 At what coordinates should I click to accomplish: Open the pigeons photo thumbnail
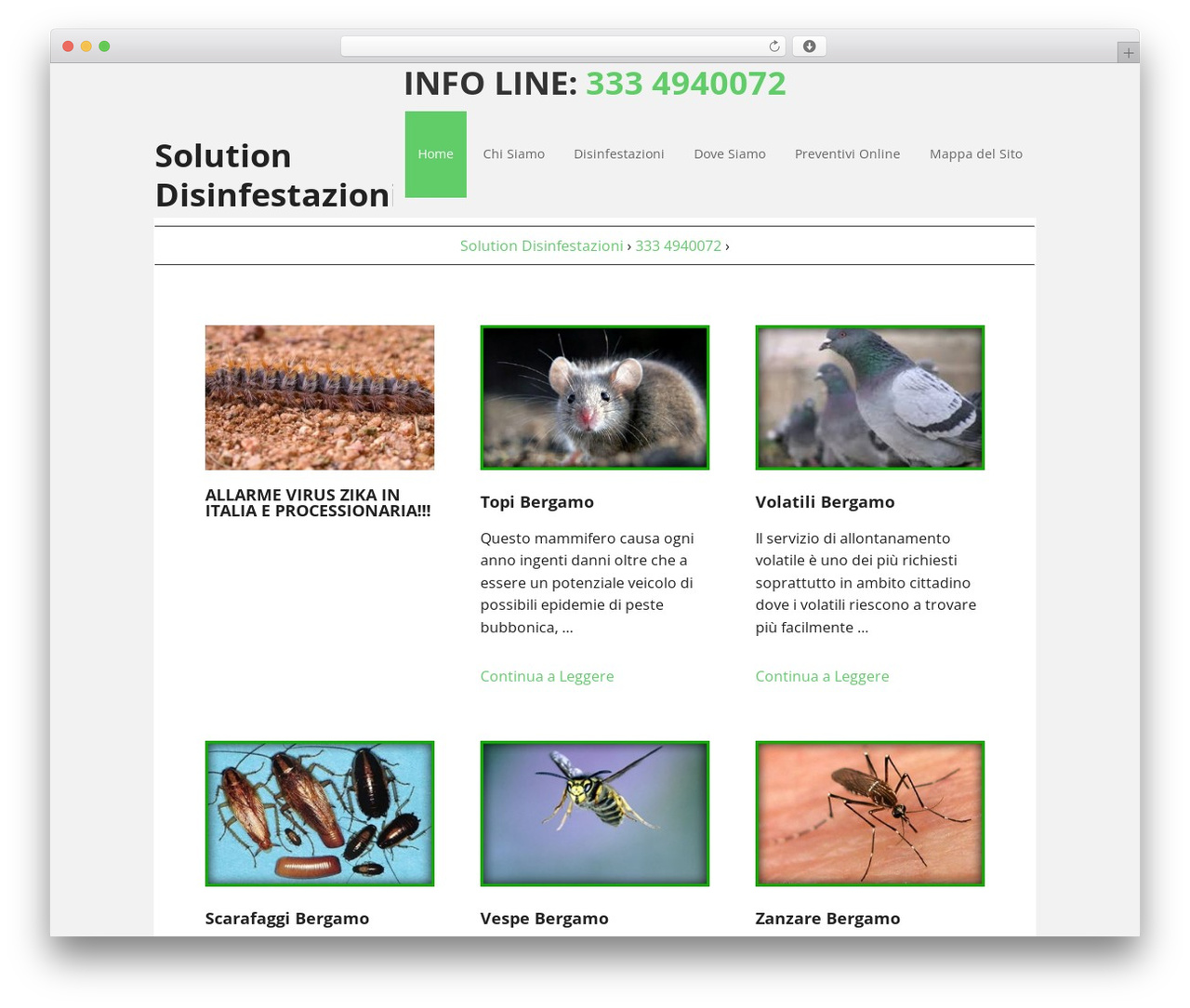(870, 397)
